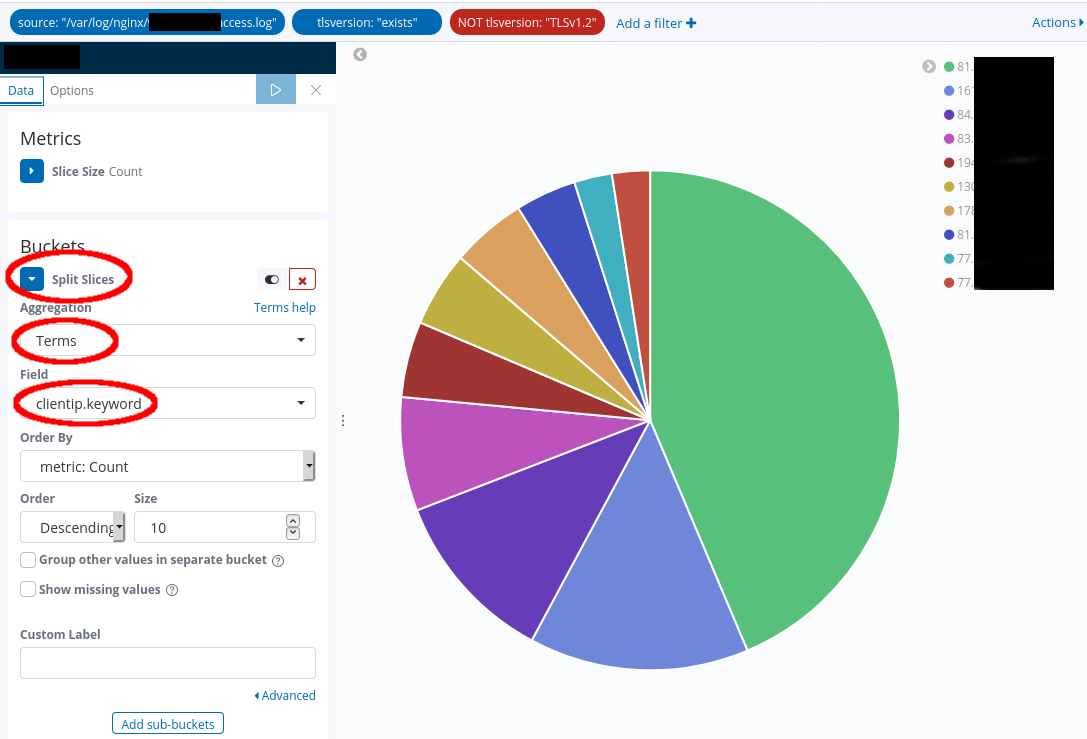Toggle the Split Slices bucket on or off
This screenshot has width=1087, height=739.
coord(272,279)
